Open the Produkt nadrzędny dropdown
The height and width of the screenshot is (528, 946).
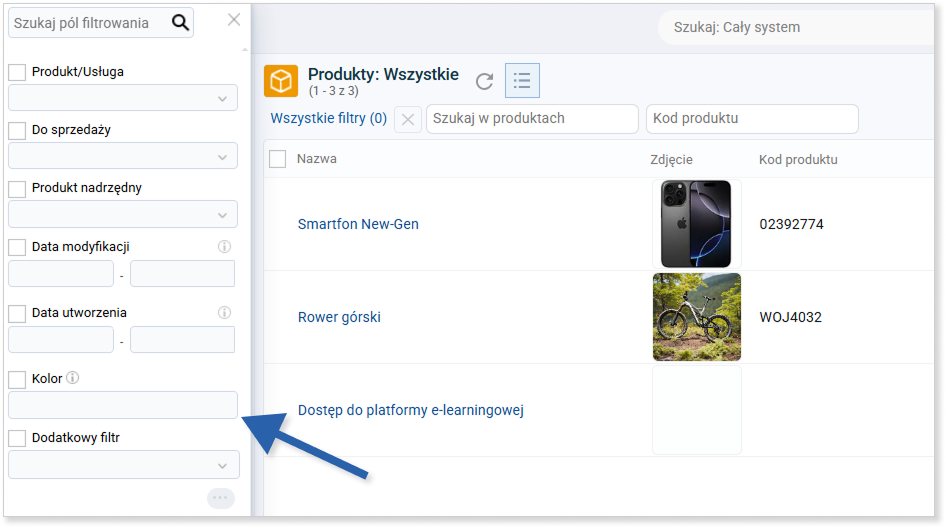123,214
